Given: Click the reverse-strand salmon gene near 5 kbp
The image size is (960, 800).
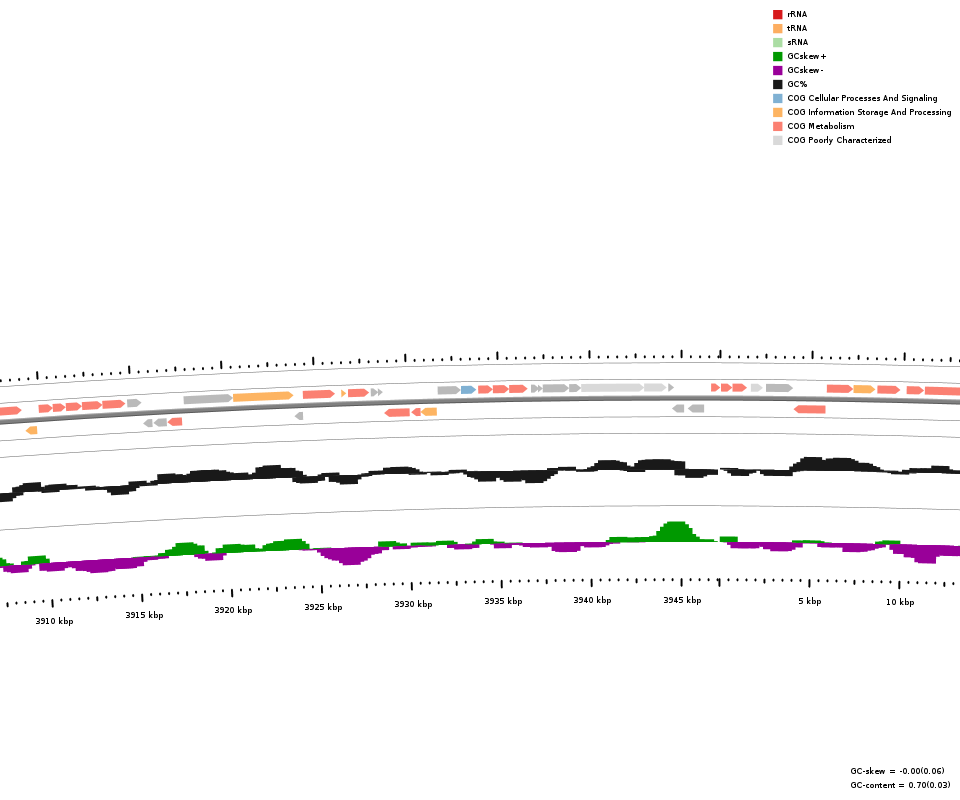Looking at the screenshot, I should 810,409.
